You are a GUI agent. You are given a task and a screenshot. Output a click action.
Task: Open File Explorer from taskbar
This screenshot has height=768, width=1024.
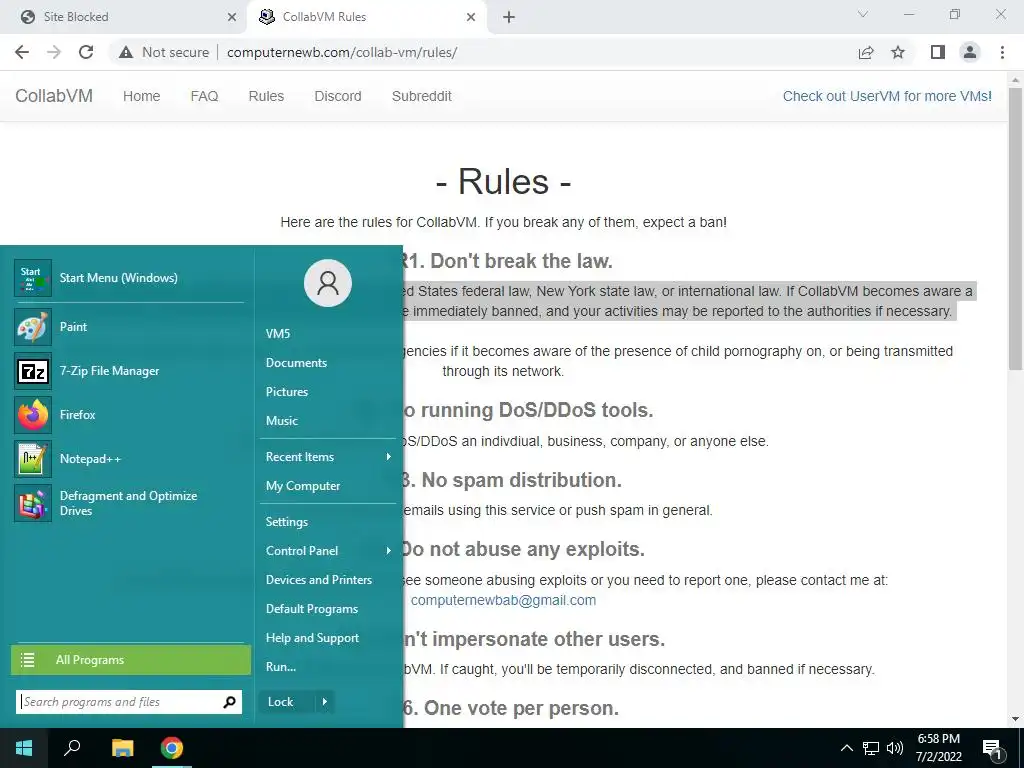(x=122, y=748)
